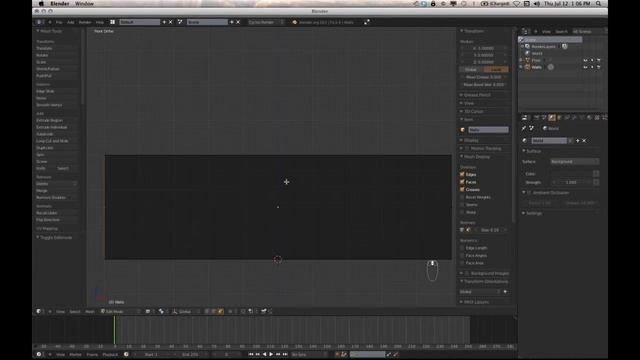This screenshot has width=640, height=360.
Task: Open the Add menu in info header
Action: [x=71, y=22]
